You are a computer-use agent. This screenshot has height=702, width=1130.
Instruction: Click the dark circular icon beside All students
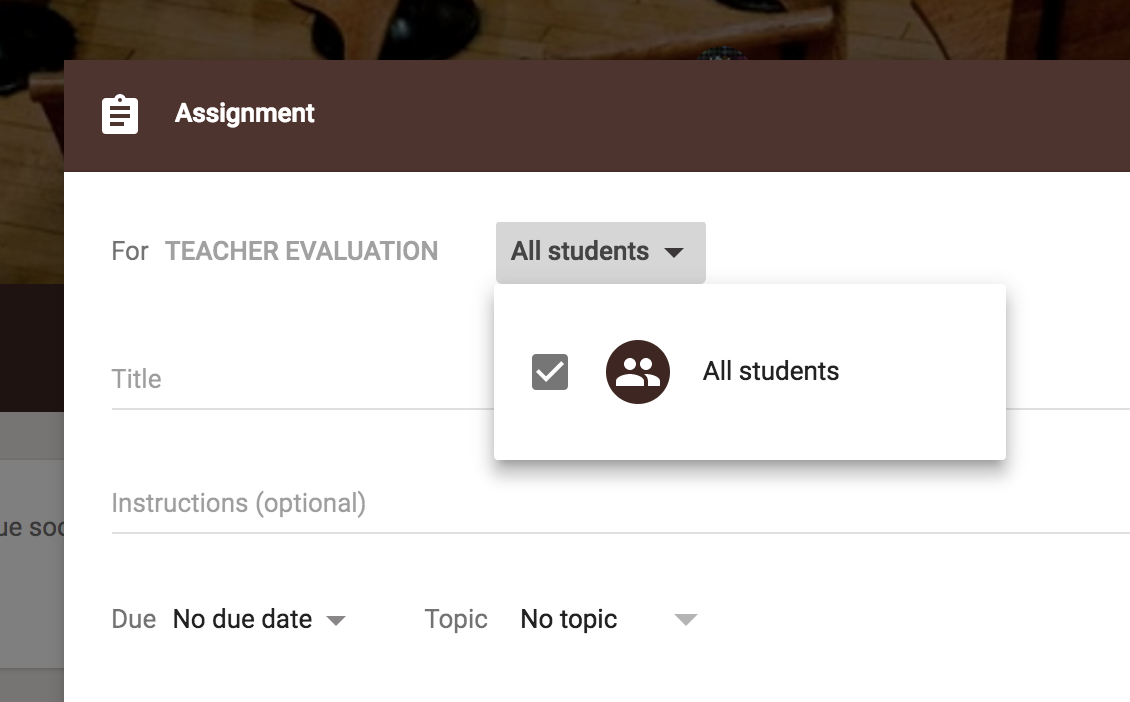[x=638, y=371]
